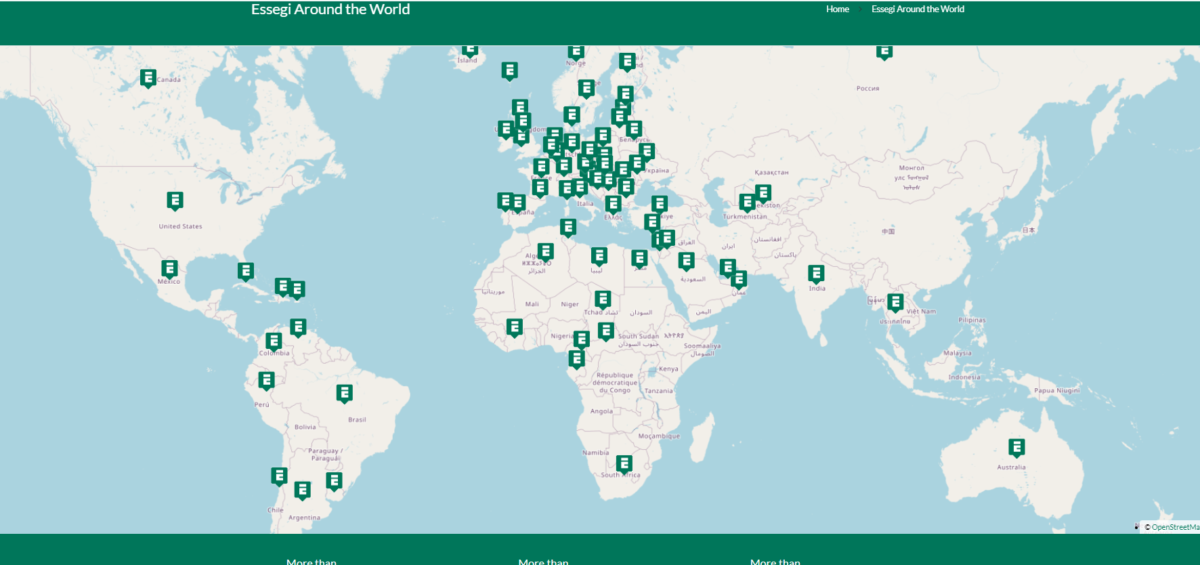
Task: Select the marker in Algeria
Action: coord(545,251)
